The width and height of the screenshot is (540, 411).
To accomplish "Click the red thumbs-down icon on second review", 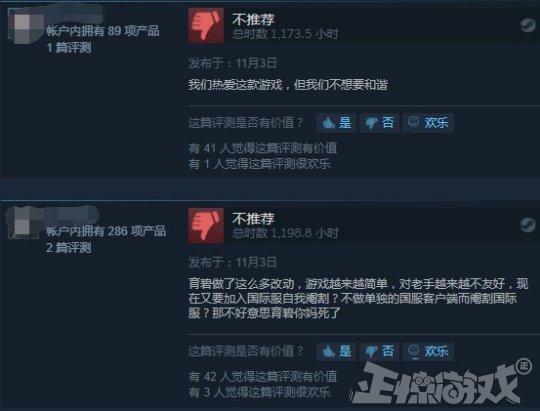I will pyautogui.click(x=206, y=225).
